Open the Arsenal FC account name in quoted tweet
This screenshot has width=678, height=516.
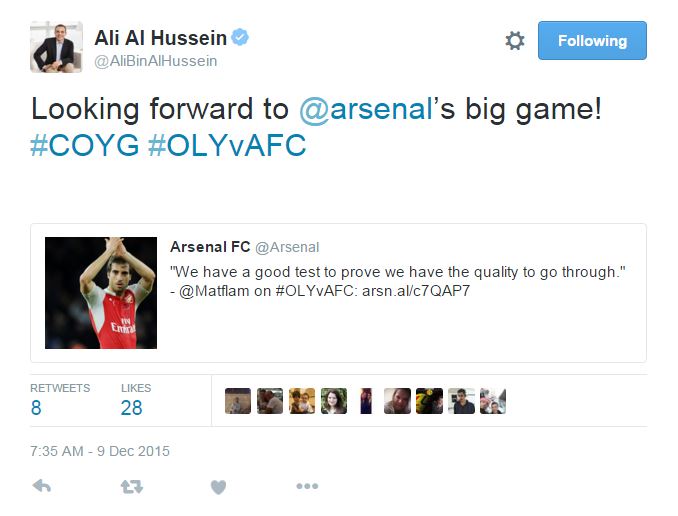[210, 247]
